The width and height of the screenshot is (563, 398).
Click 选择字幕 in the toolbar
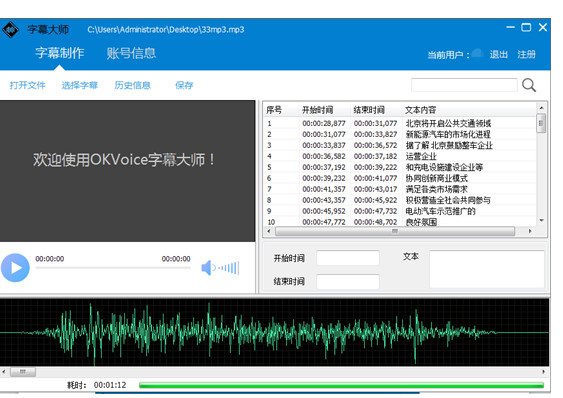tap(79, 85)
